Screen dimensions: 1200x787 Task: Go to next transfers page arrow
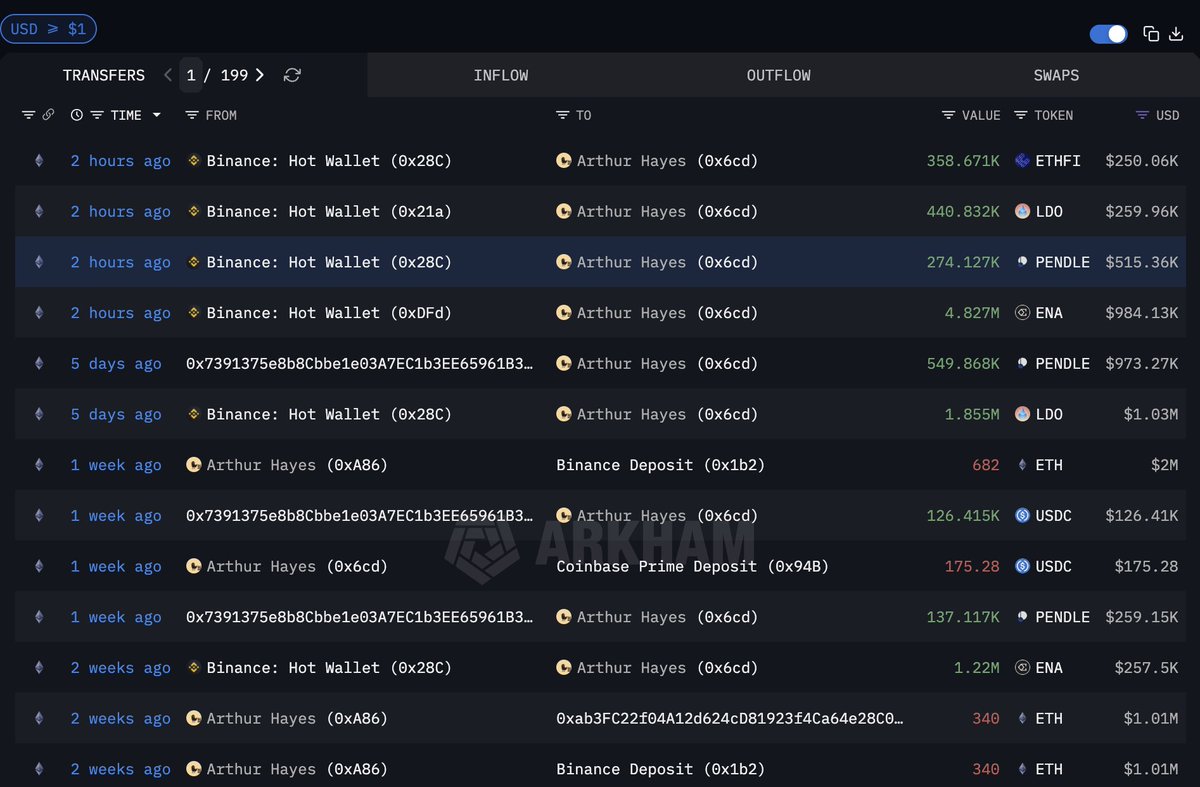pyautogui.click(x=260, y=75)
